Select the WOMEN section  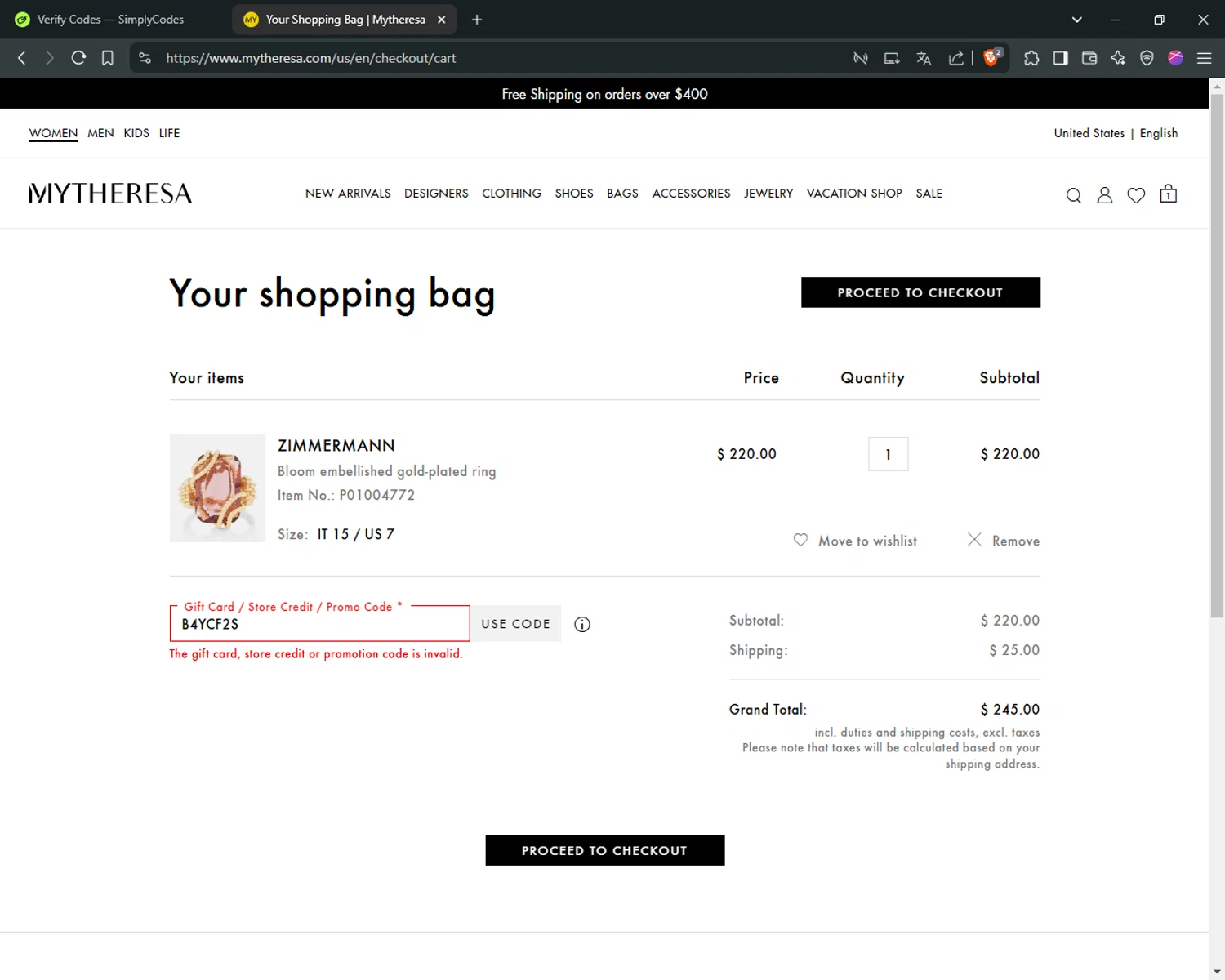(x=53, y=133)
